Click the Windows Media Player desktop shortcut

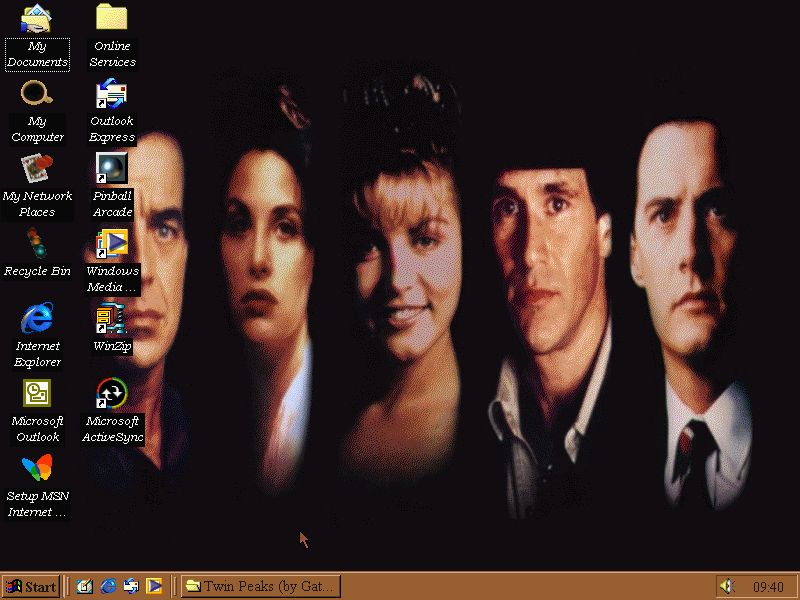point(112,243)
